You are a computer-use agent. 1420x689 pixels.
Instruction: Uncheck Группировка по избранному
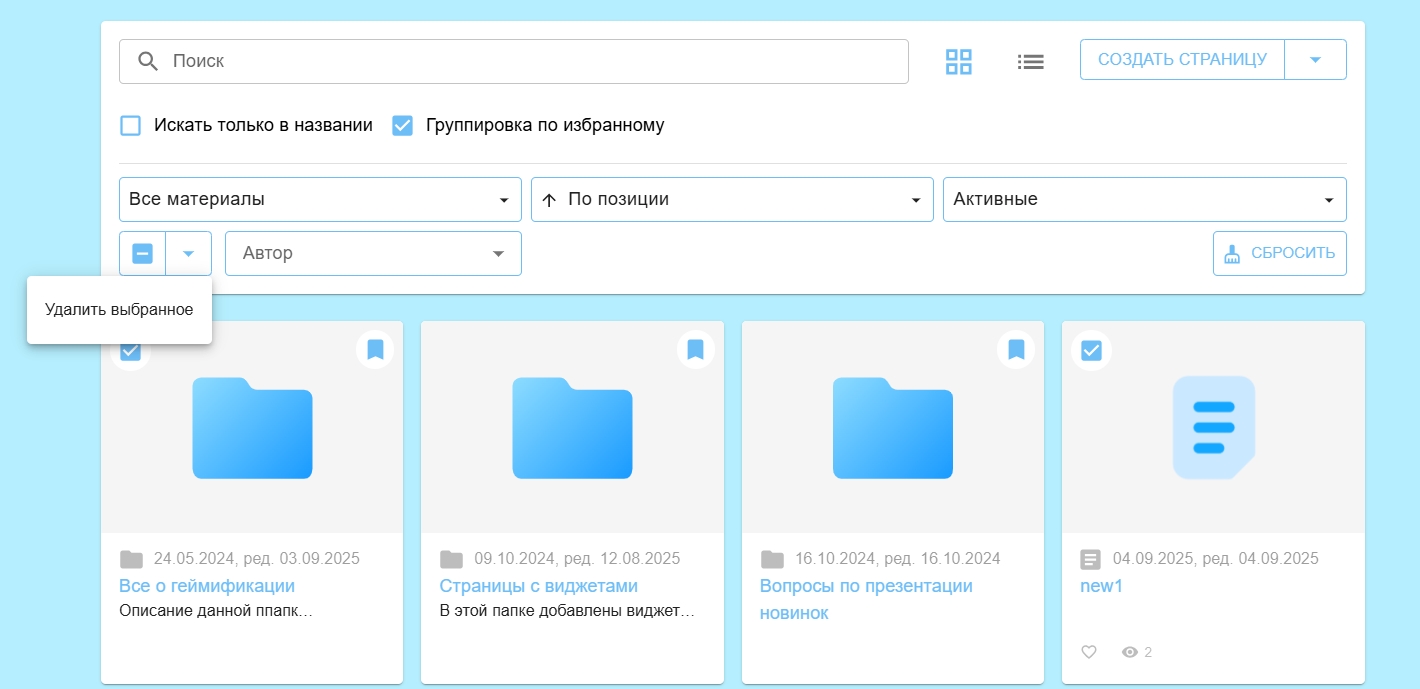[402, 126]
